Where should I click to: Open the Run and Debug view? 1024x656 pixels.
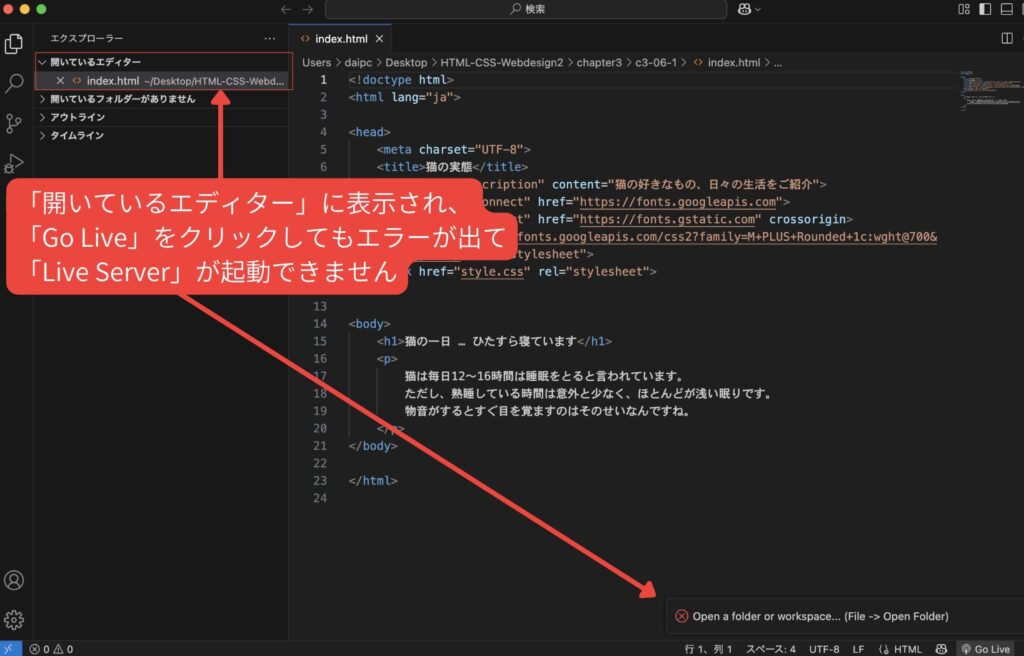click(x=14, y=163)
